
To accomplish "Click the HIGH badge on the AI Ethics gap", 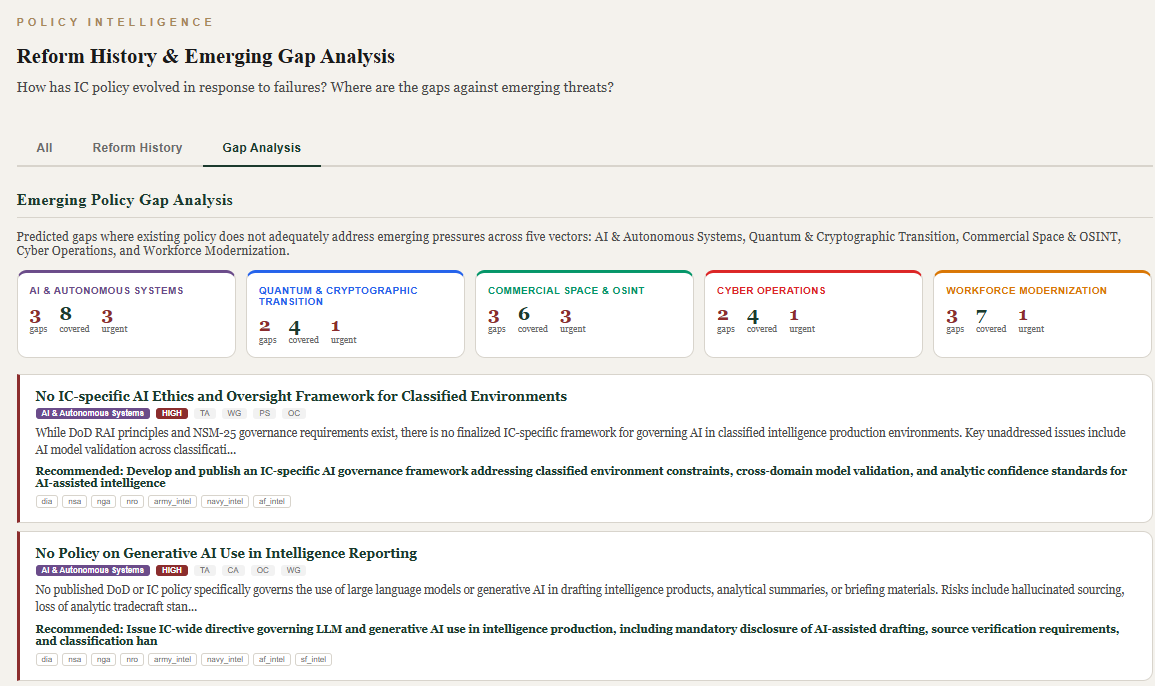I will (x=172, y=413).
